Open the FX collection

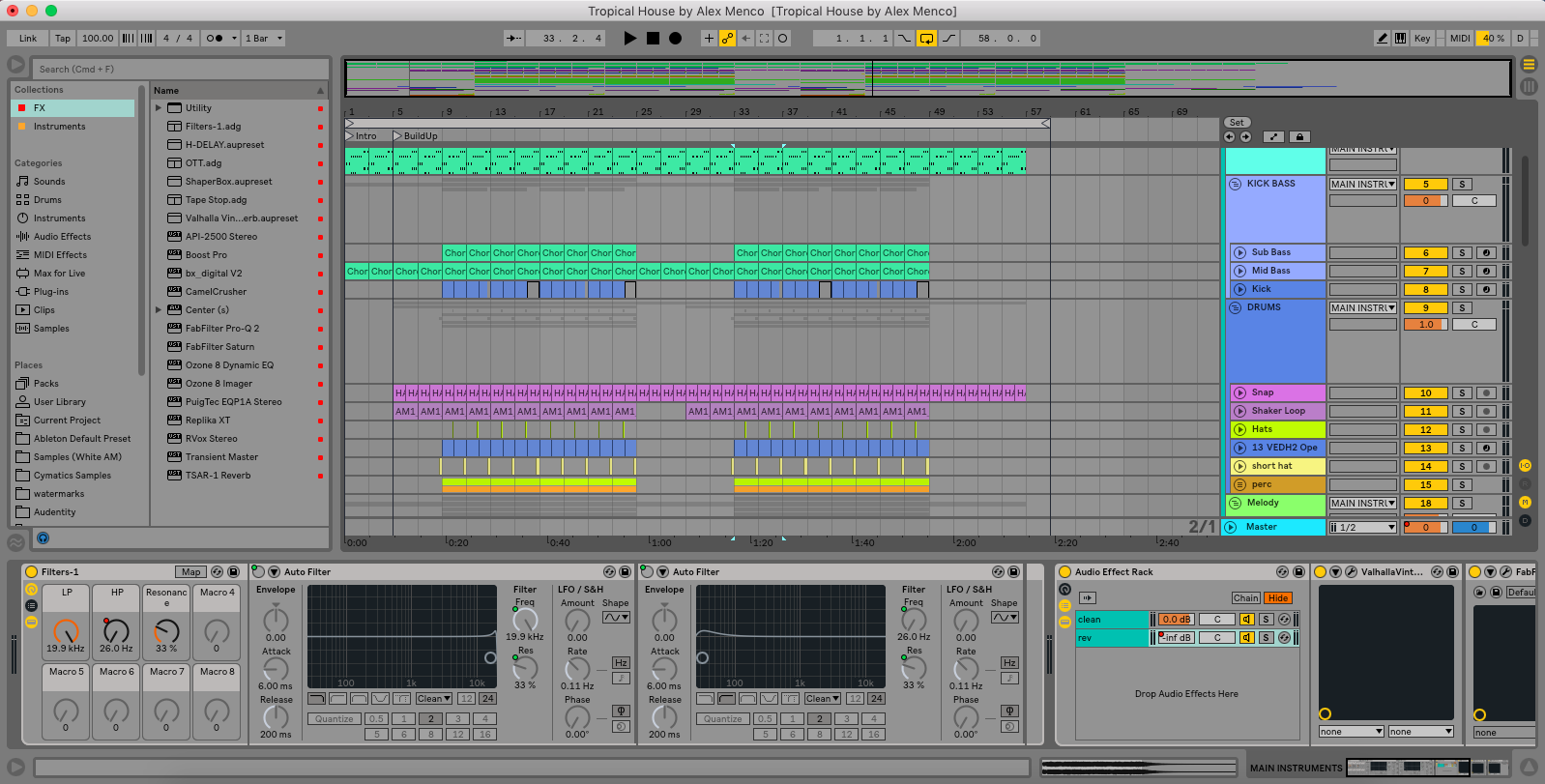[73, 108]
